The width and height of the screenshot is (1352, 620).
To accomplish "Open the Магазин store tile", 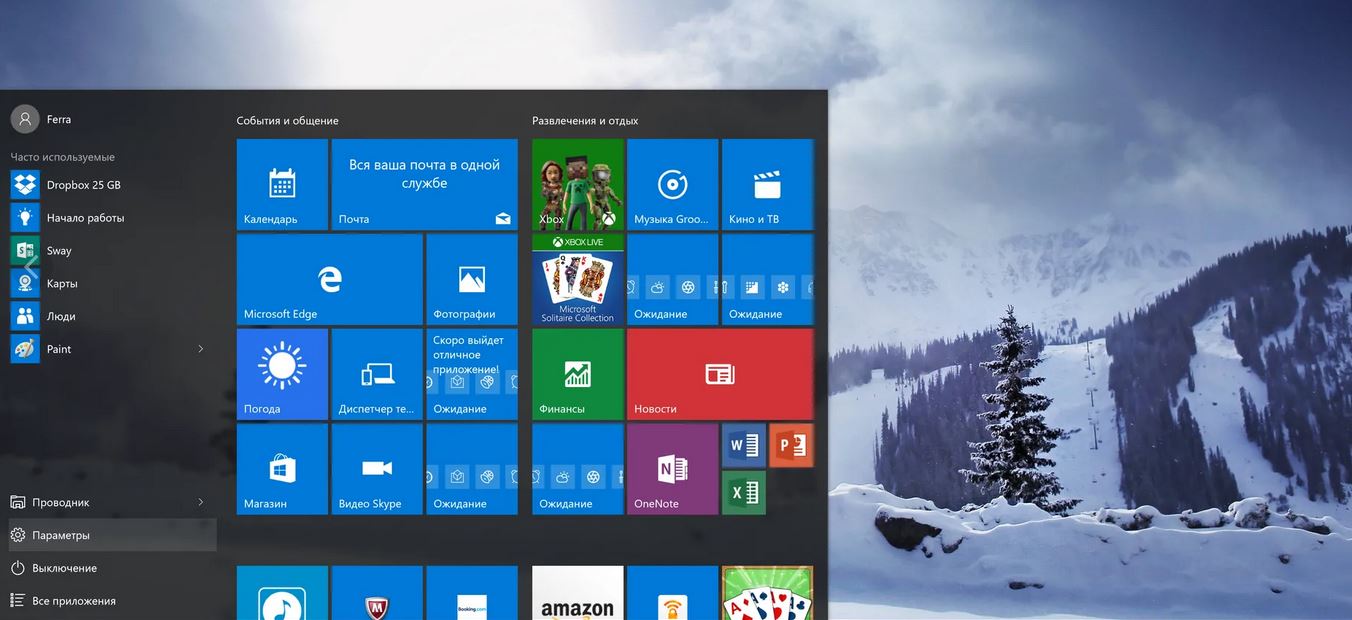I will pyautogui.click(x=282, y=469).
